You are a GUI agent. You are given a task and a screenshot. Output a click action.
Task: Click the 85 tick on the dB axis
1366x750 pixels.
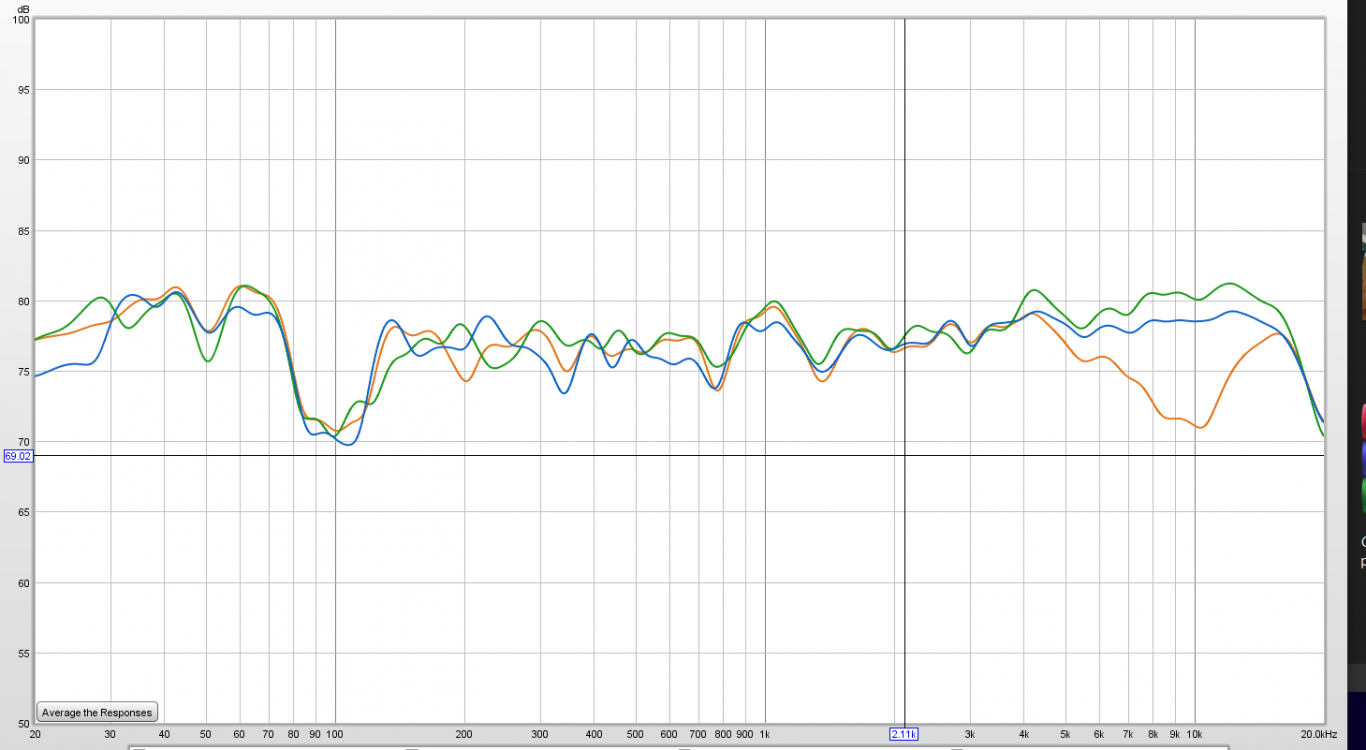[23, 231]
